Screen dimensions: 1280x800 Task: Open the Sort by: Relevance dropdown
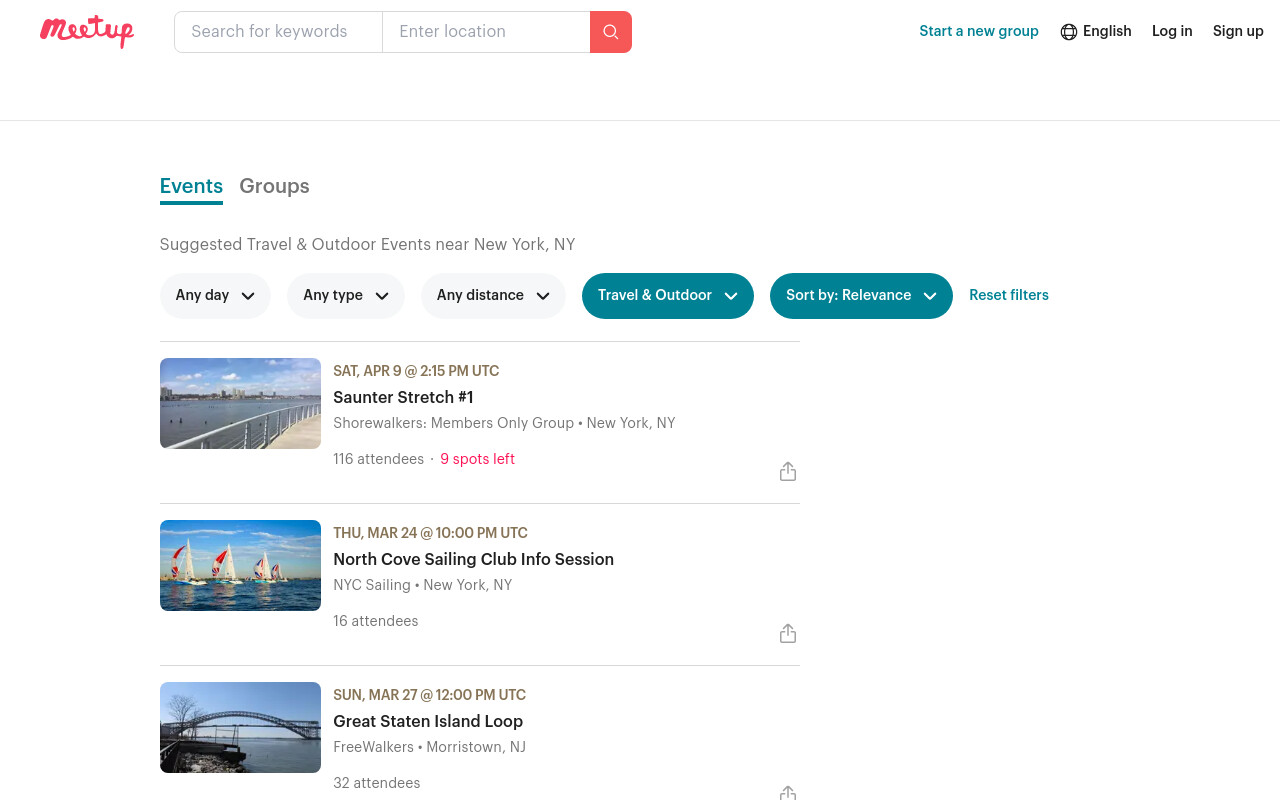coord(861,296)
